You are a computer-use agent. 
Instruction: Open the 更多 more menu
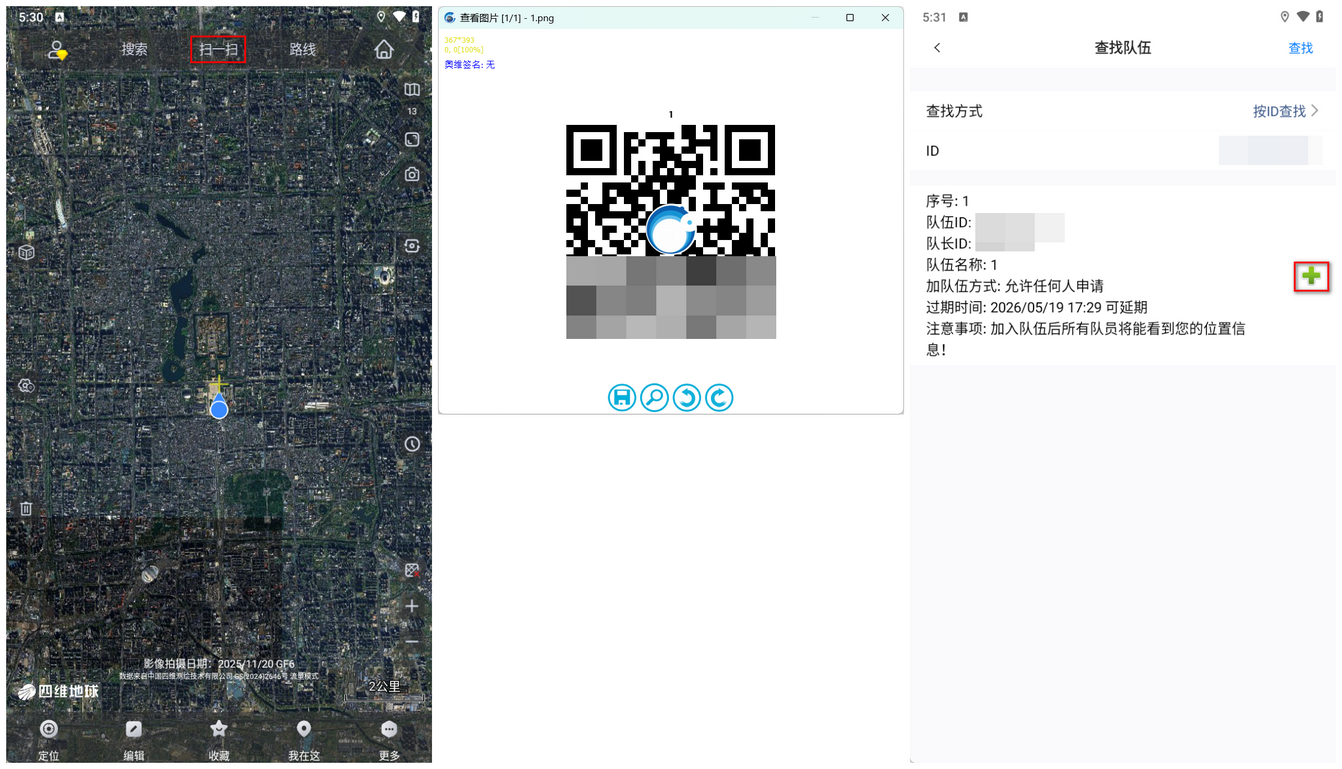tap(389, 739)
